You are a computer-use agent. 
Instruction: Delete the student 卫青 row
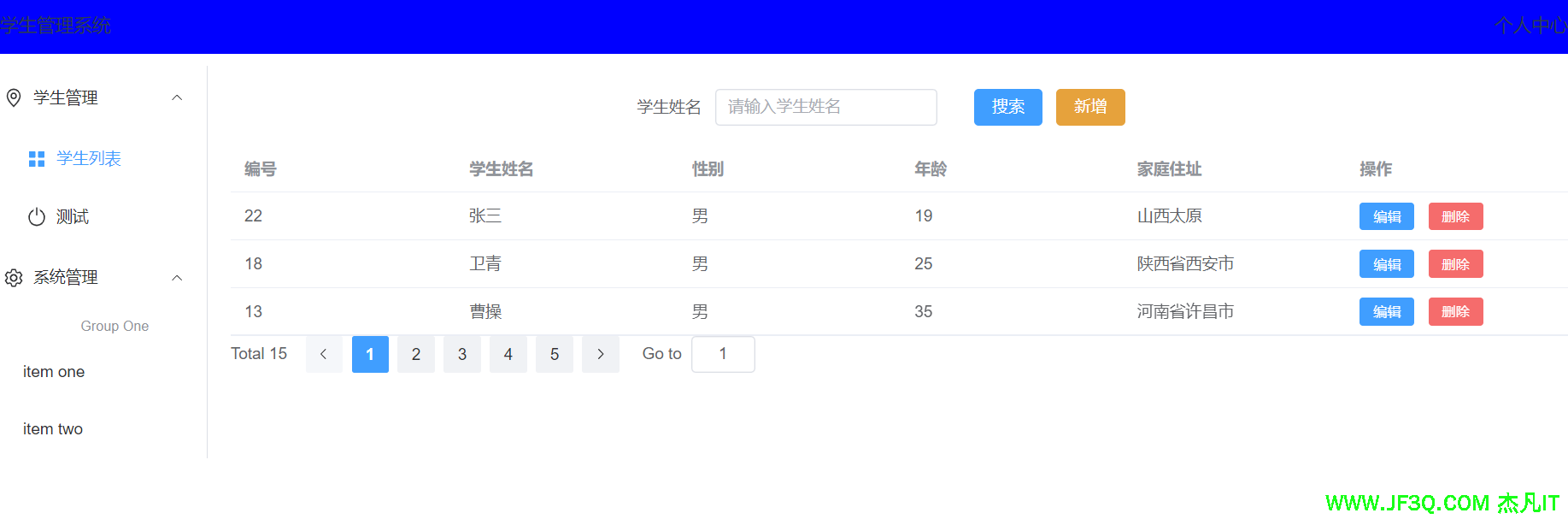point(1455,264)
